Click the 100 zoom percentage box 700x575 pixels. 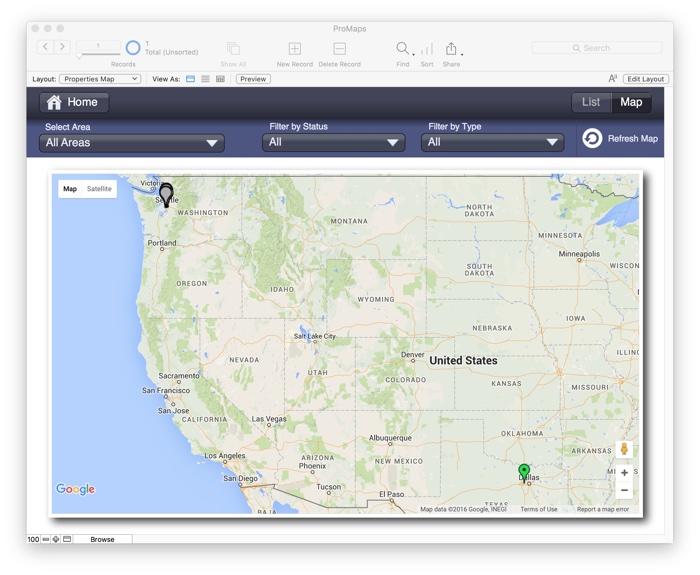click(x=33, y=539)
